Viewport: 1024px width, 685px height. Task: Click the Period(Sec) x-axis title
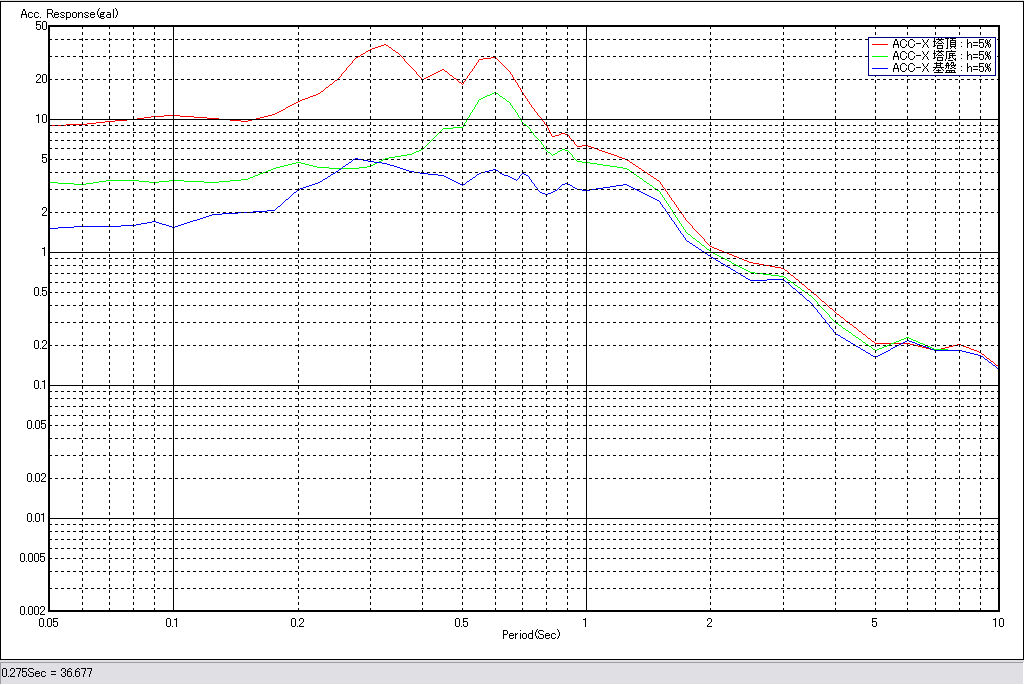[529, 634]
